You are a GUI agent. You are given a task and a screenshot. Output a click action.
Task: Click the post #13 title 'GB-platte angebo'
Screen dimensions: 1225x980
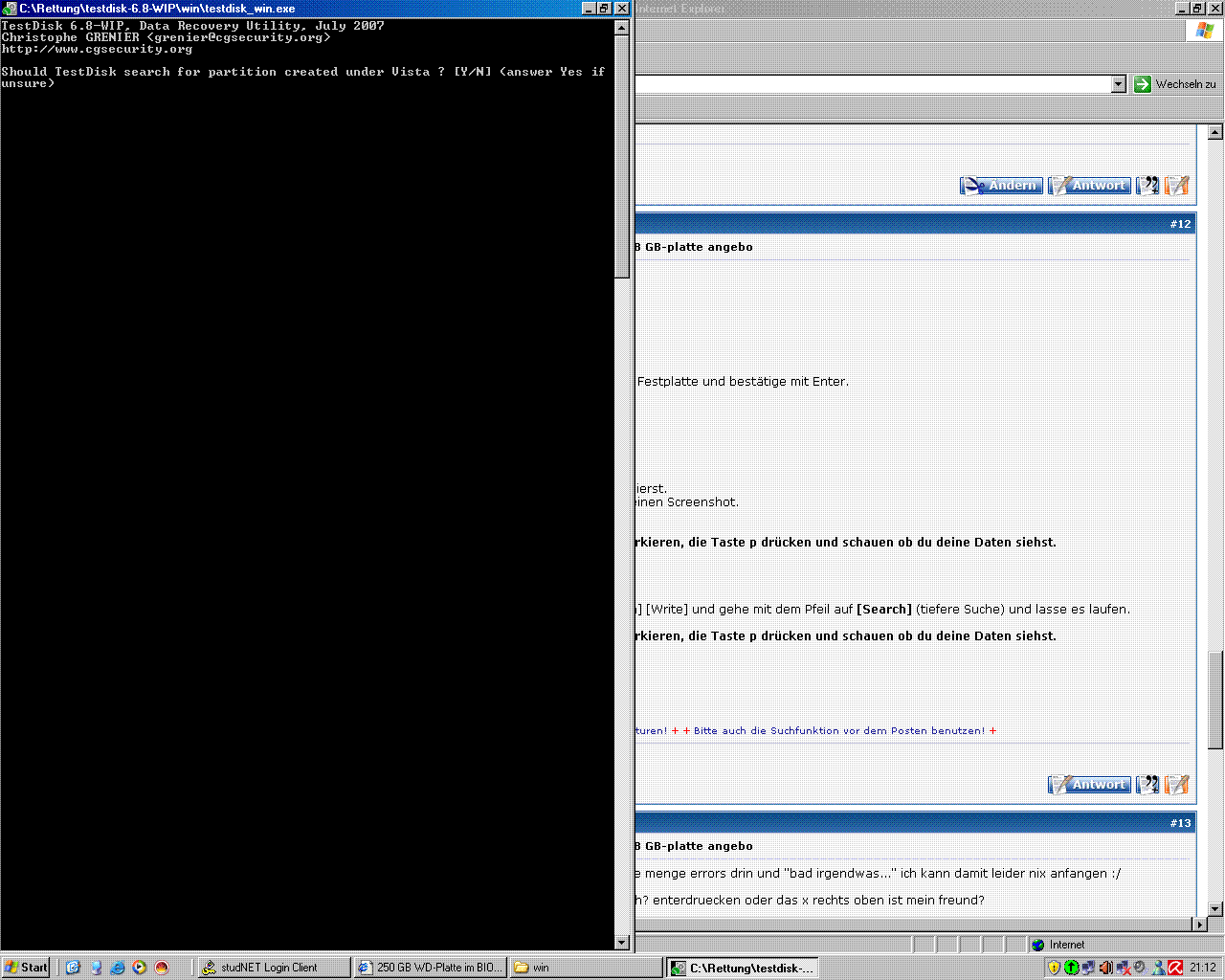pos(699,846)
